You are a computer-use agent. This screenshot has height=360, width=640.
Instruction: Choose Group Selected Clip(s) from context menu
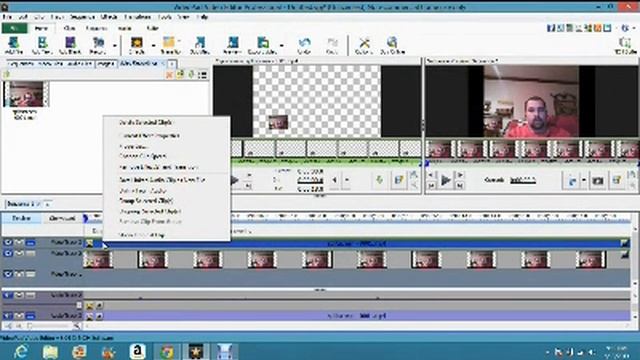point(146,201)
